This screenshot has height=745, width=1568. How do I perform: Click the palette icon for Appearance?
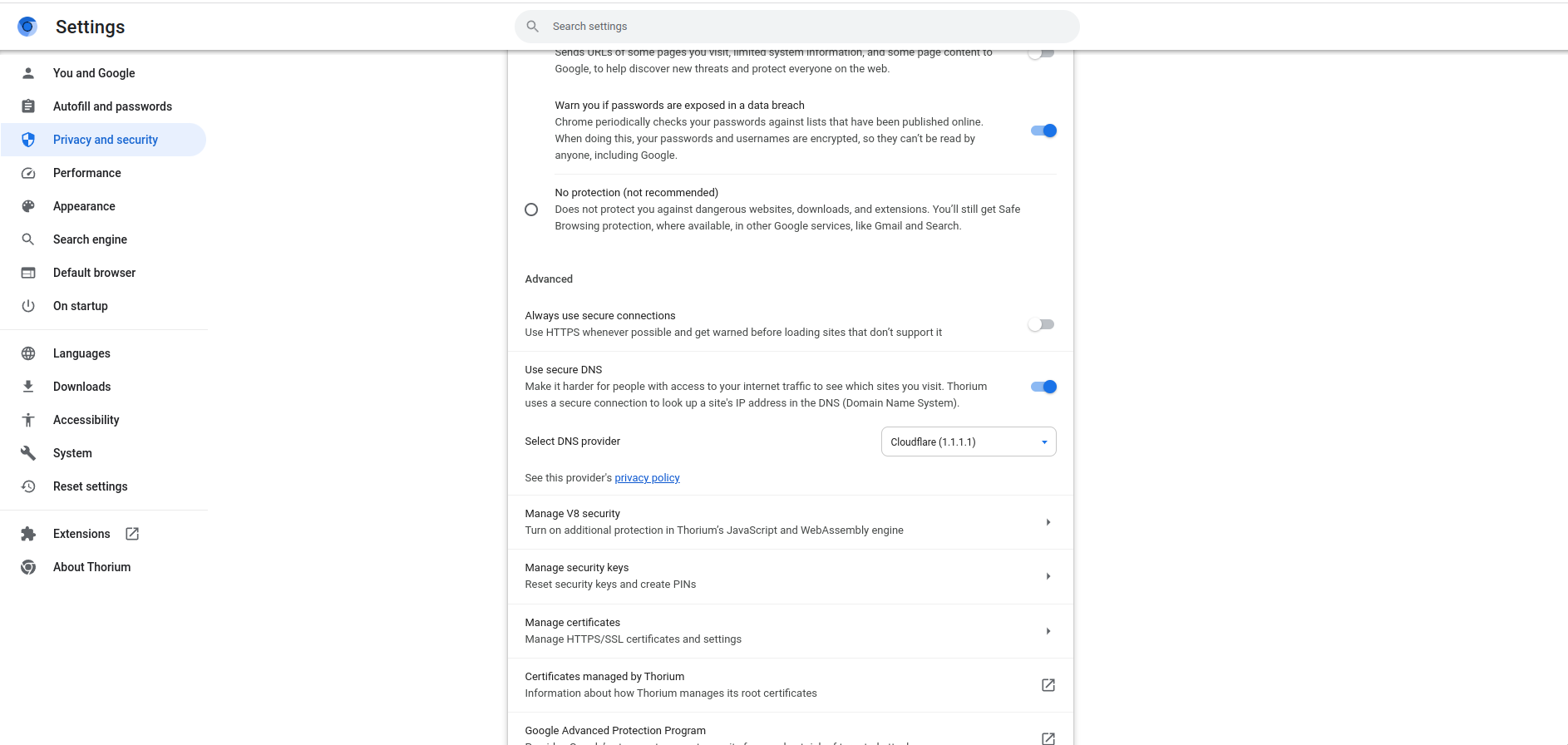pos(28,206)
